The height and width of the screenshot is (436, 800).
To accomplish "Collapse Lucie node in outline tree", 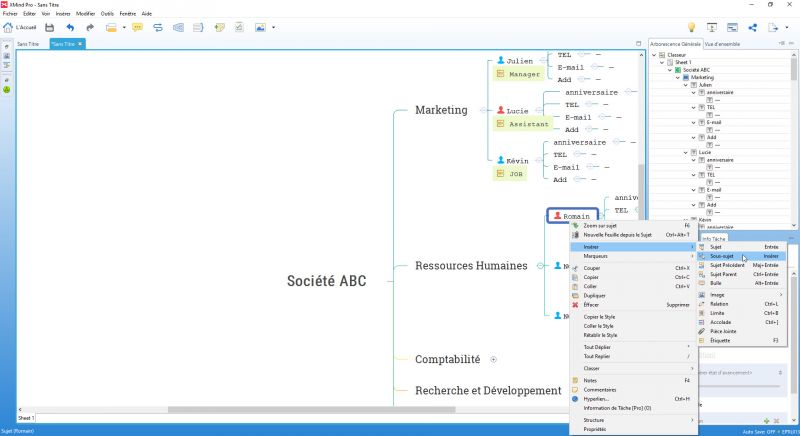I will [x=686, y=152].
